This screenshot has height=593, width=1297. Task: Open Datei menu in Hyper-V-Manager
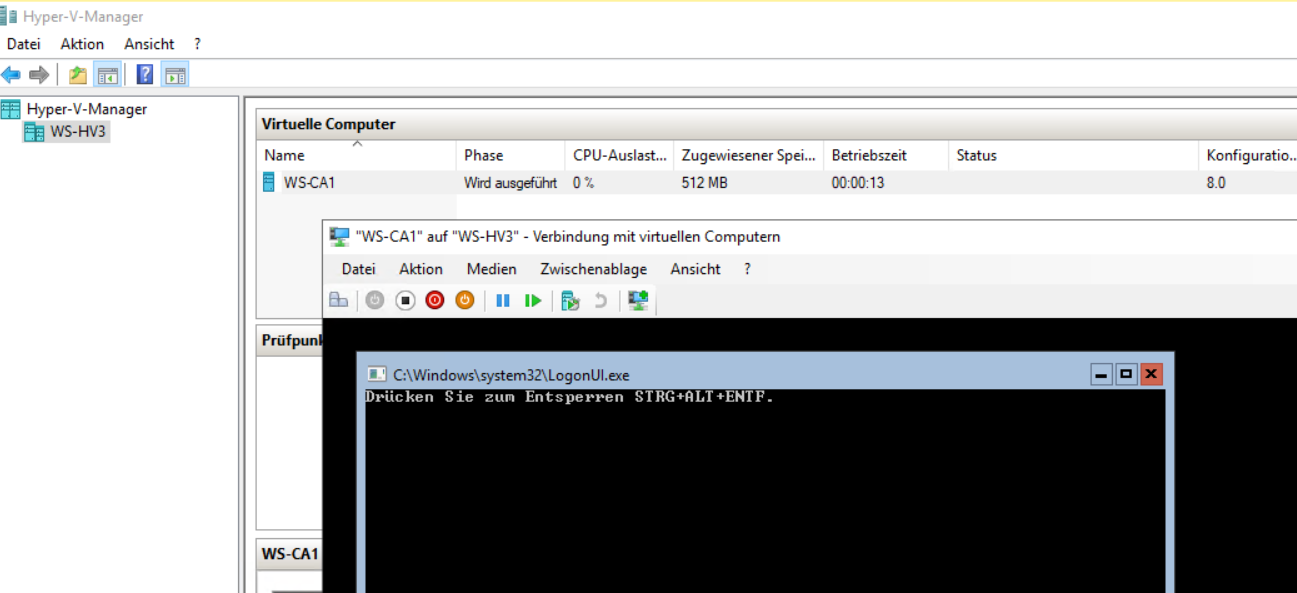pyautogui.click(x=24, y=44)
